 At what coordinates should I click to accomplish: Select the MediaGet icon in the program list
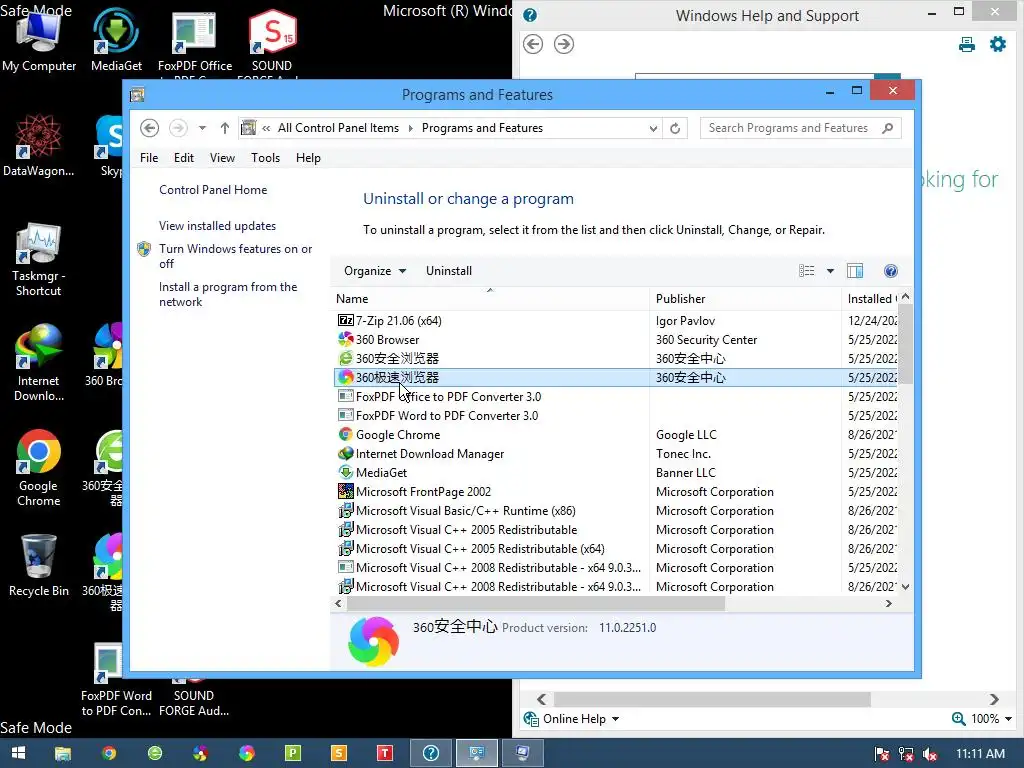(x=345, y=473)
